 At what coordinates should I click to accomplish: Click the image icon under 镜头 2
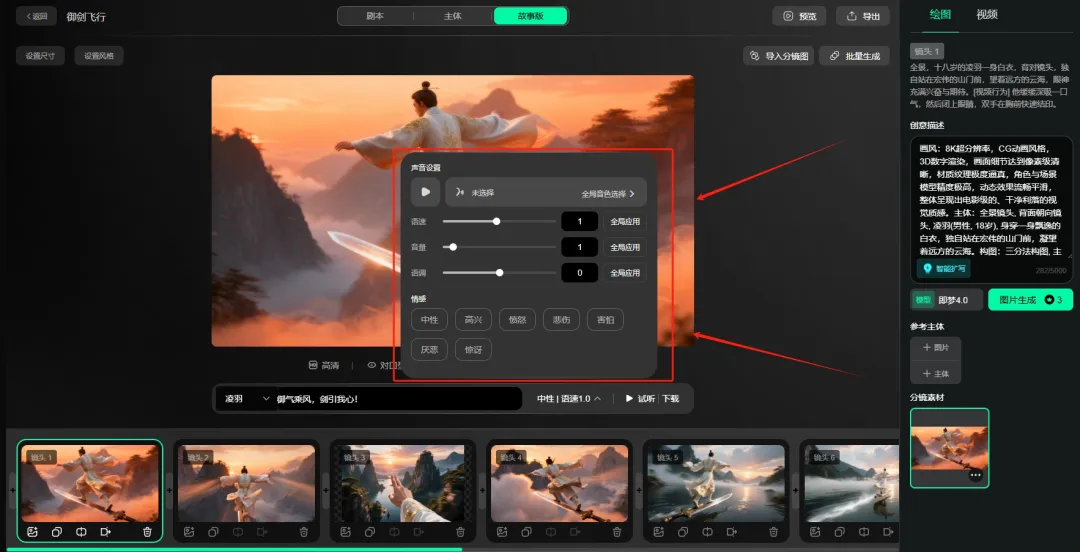tap(188, 531)
